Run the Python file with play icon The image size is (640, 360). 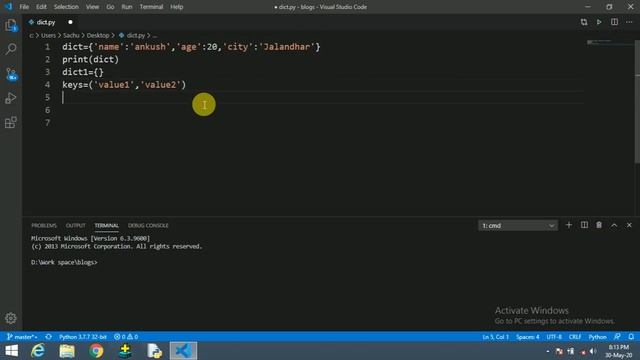[x=599, y=22]
